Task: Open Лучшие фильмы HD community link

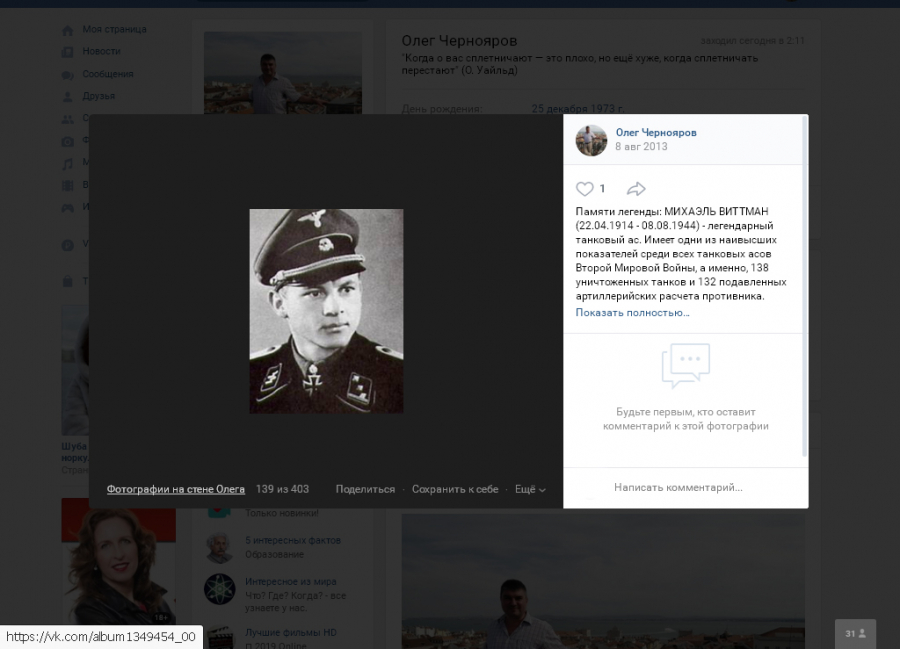Action: (290, 632)
